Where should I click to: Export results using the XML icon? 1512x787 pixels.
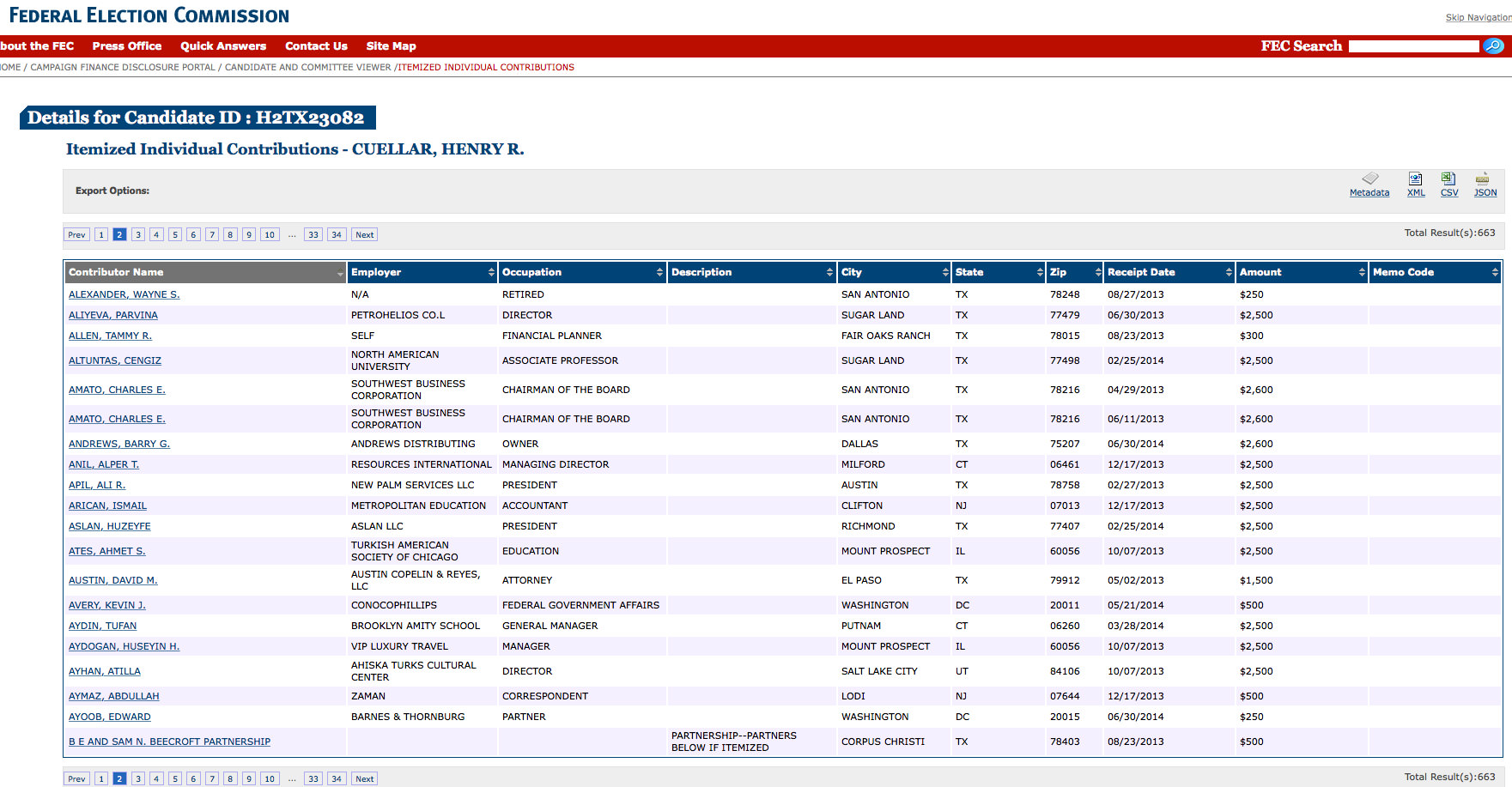click(1415, 179)
